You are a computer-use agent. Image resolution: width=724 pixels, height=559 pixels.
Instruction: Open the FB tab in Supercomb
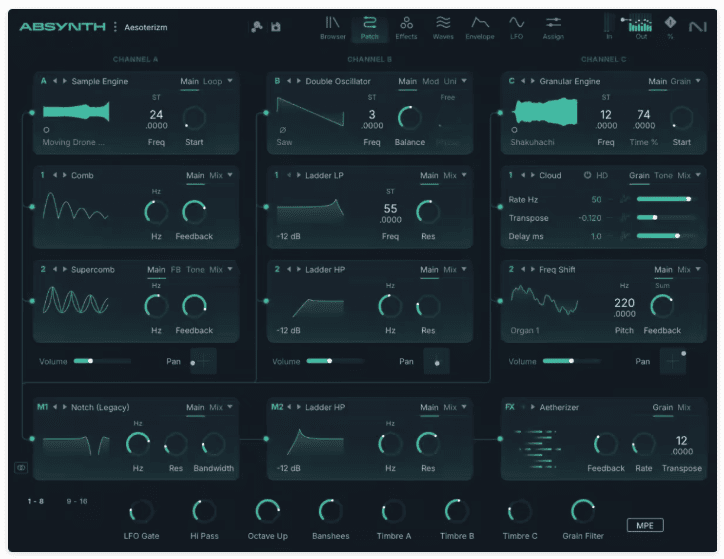coord(175,270)
